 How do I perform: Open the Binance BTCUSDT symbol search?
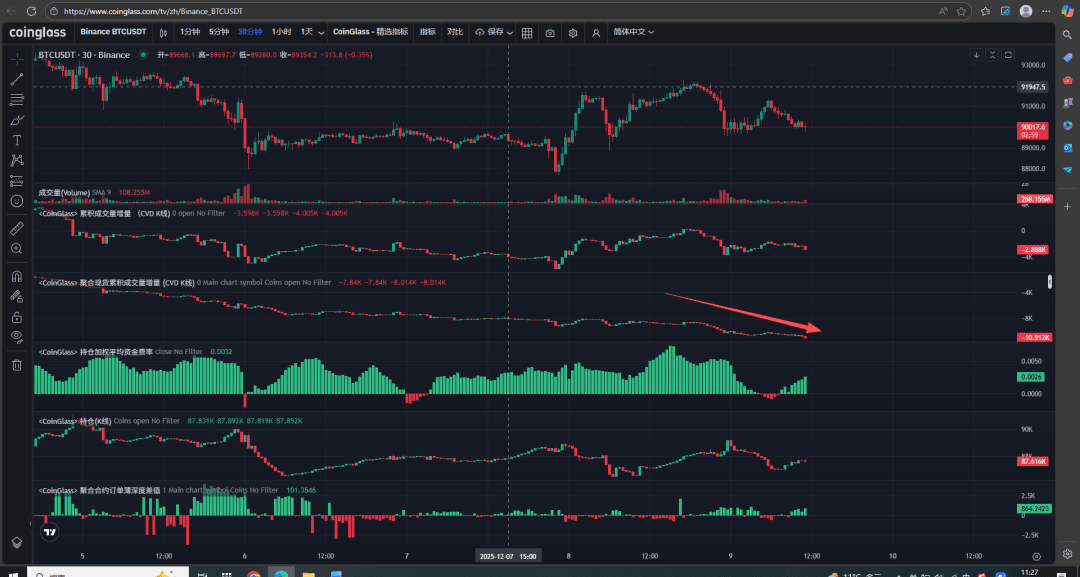(x=113, y=32)
